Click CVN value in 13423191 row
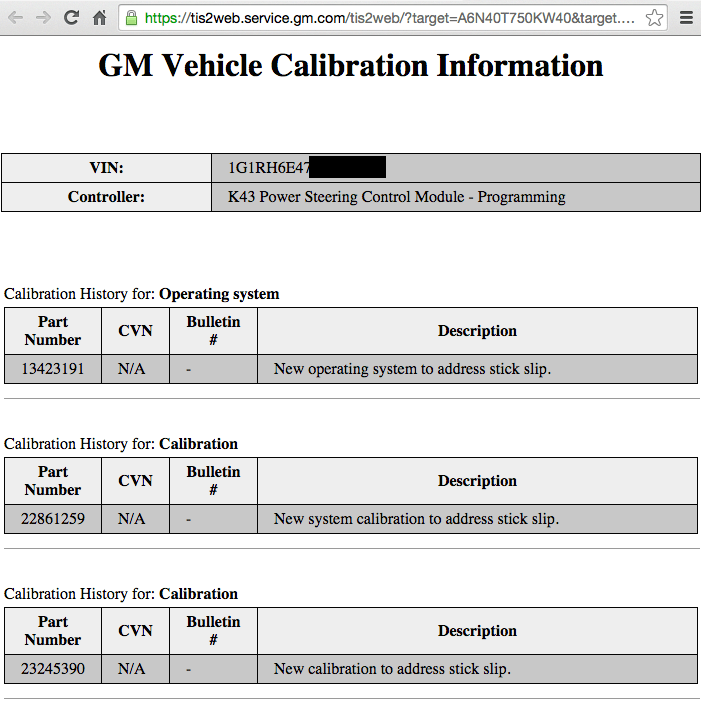 point(132,369)
